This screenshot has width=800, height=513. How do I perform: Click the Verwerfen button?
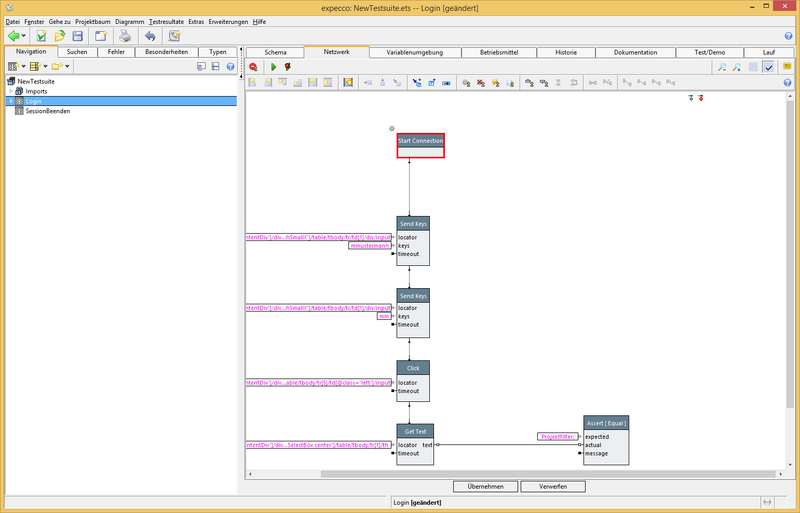(553, 486)
